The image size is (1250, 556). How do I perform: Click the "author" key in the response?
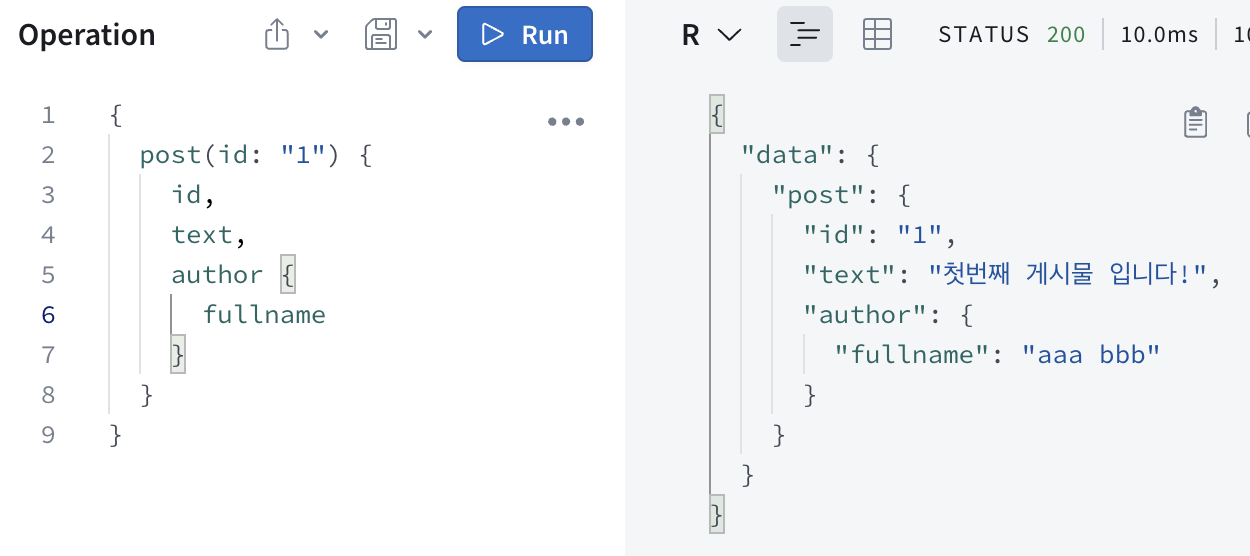tap(866, 315)
